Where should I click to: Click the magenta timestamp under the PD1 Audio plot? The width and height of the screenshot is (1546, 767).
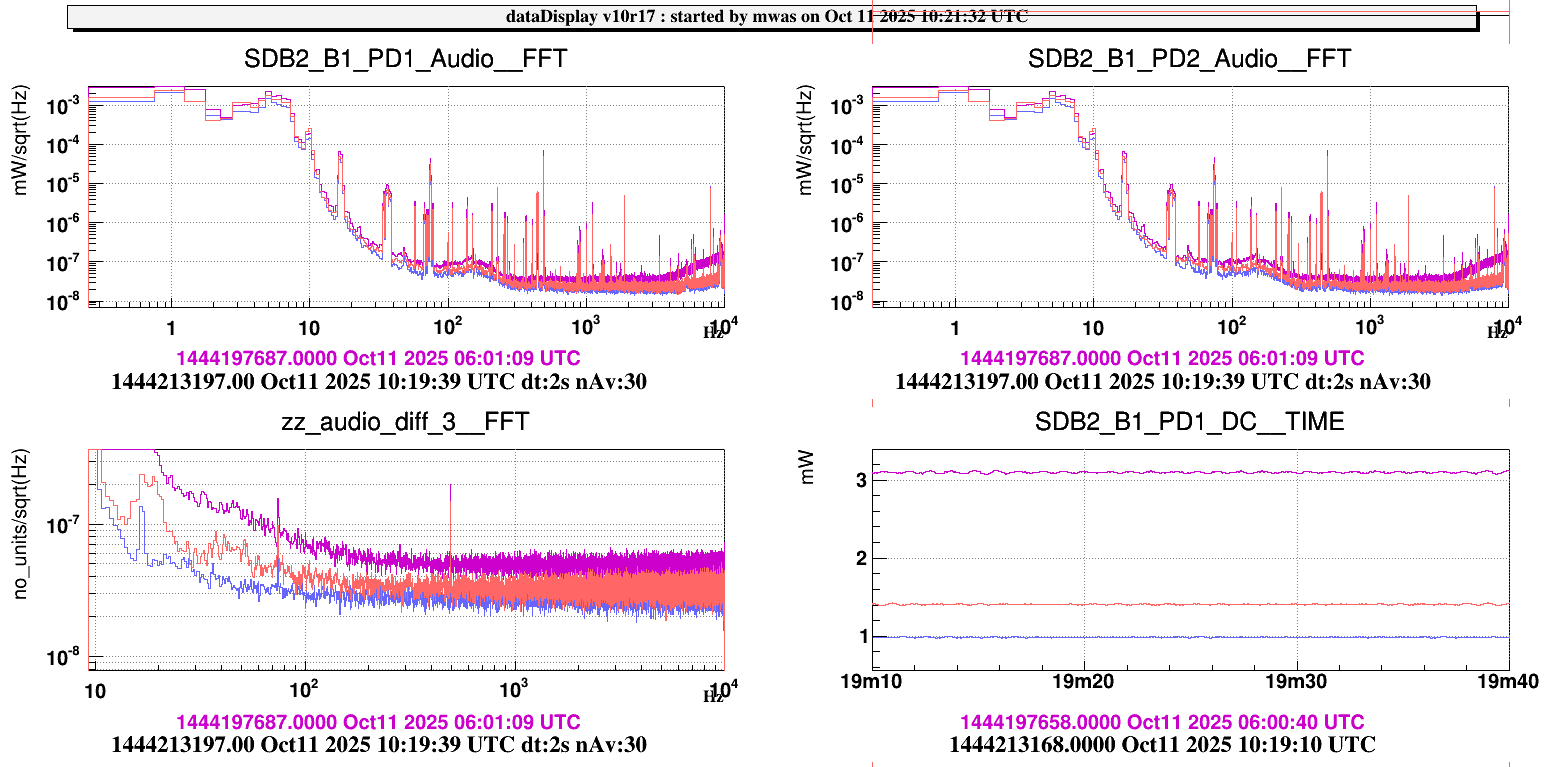pos(378,358)
